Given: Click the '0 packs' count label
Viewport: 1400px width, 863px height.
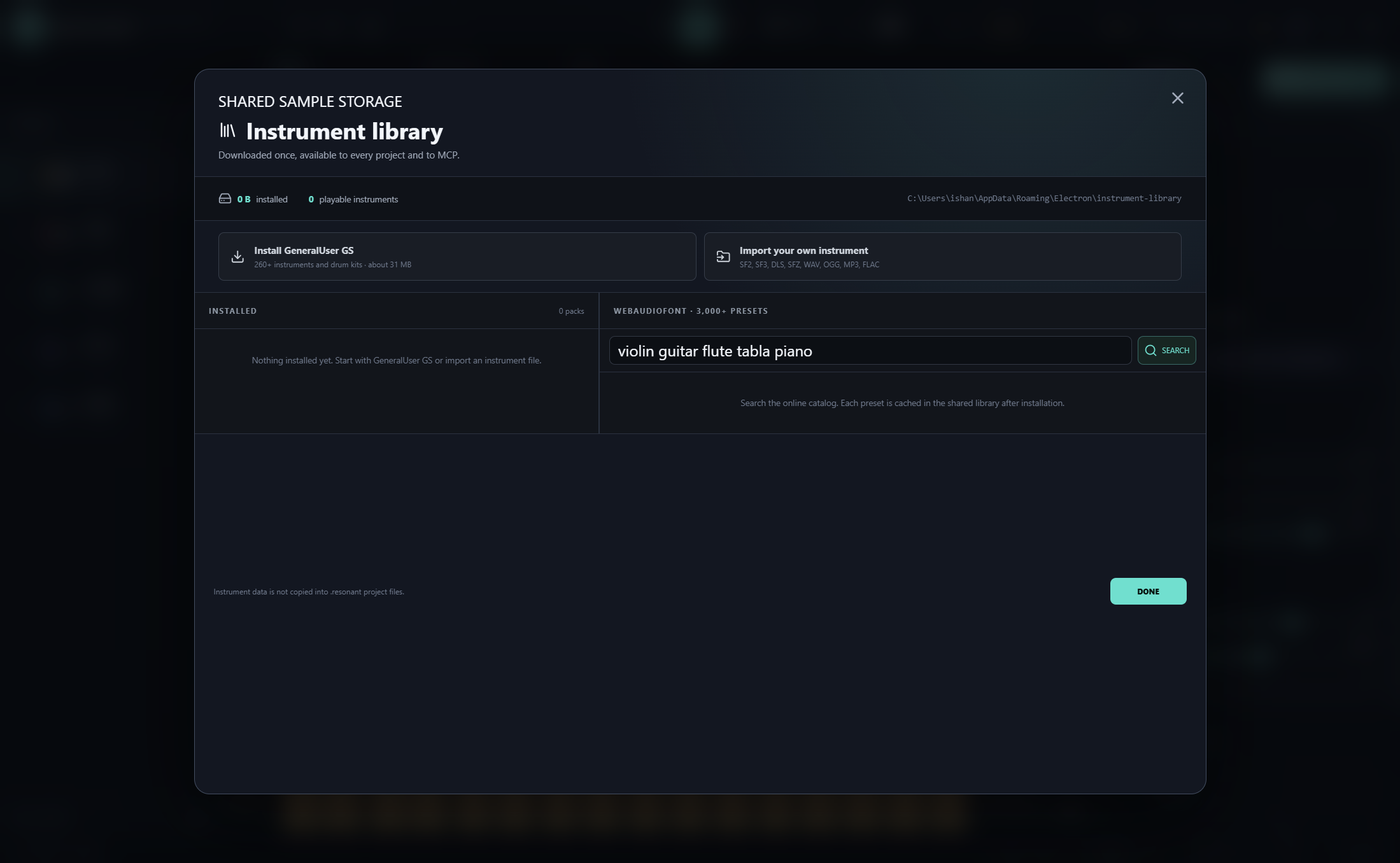Looking at the screenshot, I should coord(571,311).
